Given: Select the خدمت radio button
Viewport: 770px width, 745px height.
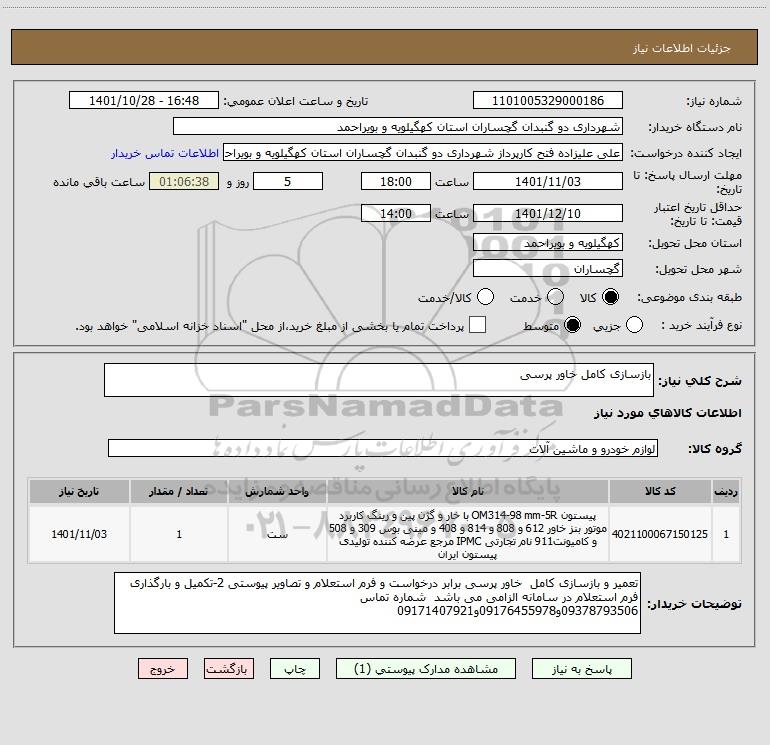Looking at the screenshot, I should (555, 297).
